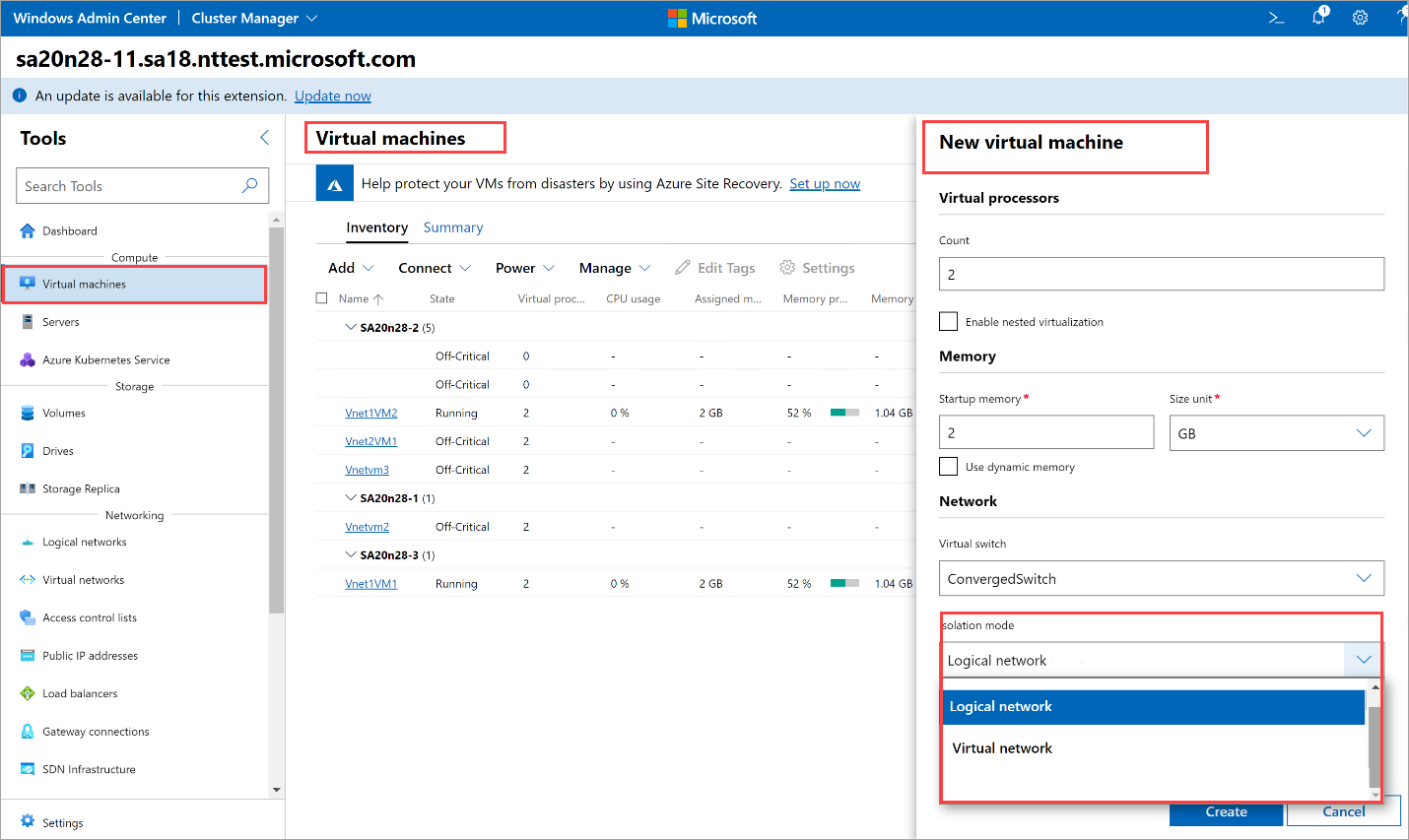Choose Virtual network in isolation list
The height and width of the screenshot is (840, 1409).
(x=1002, y=748)
